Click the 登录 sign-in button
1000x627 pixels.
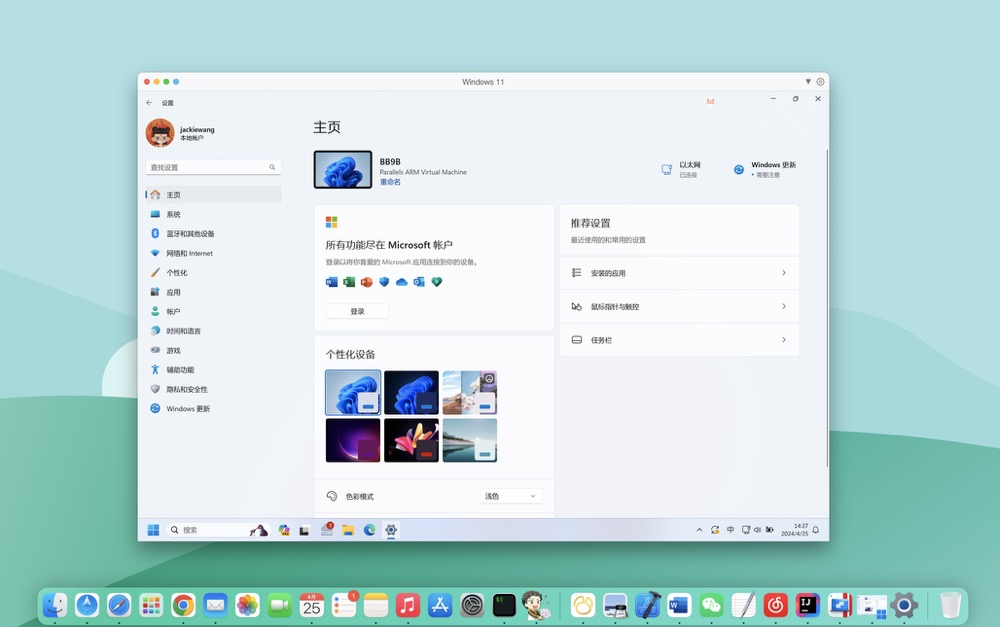click(x=357, y=311)
